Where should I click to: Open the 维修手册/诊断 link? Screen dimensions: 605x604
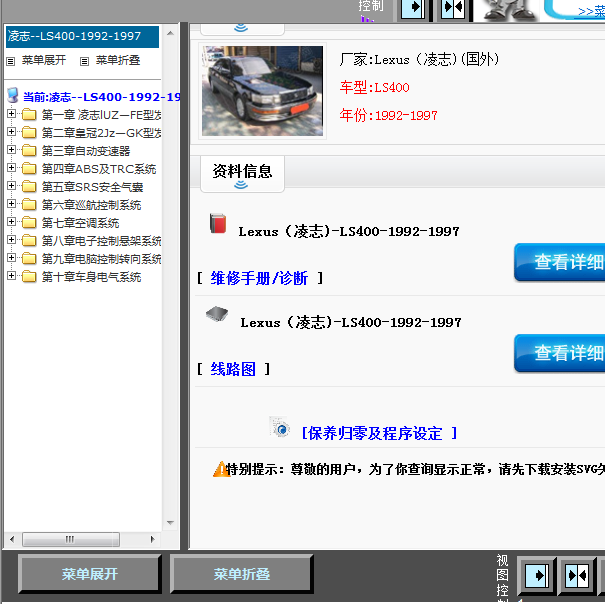[259, 278]
